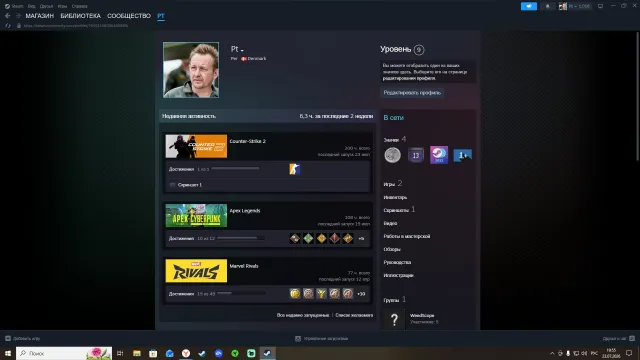
Task: Open the Видео link
Action: click(x=390, y=223)
